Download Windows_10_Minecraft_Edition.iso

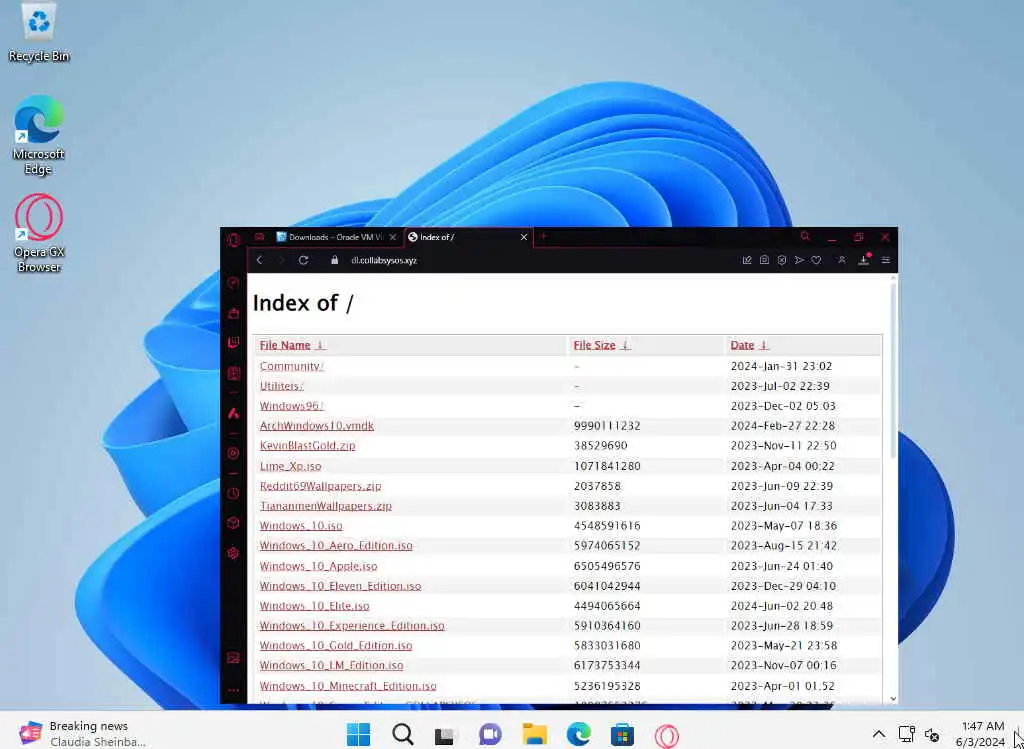coord(348,686)
